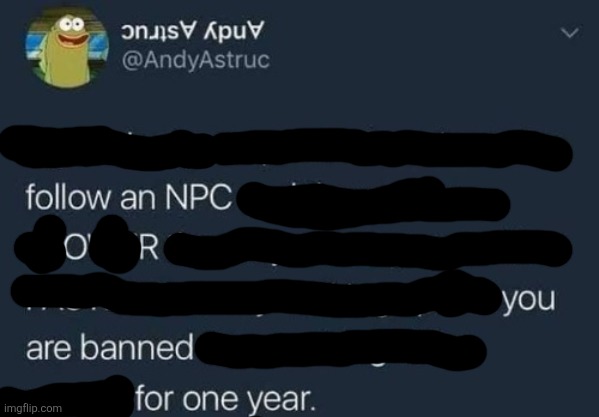Click the long black bar before "you"

(256, 294)
